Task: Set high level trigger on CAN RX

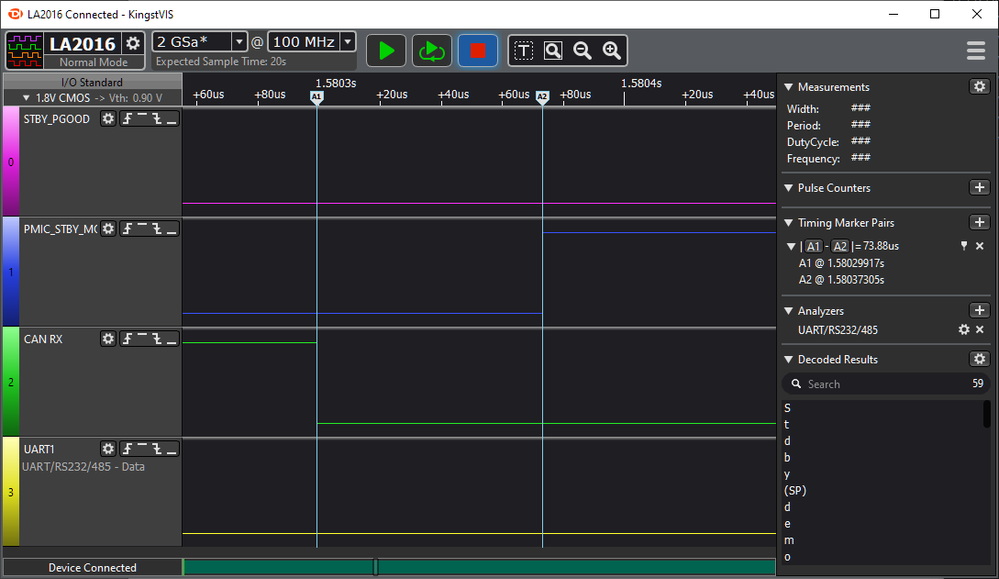Action: (142, 339)
